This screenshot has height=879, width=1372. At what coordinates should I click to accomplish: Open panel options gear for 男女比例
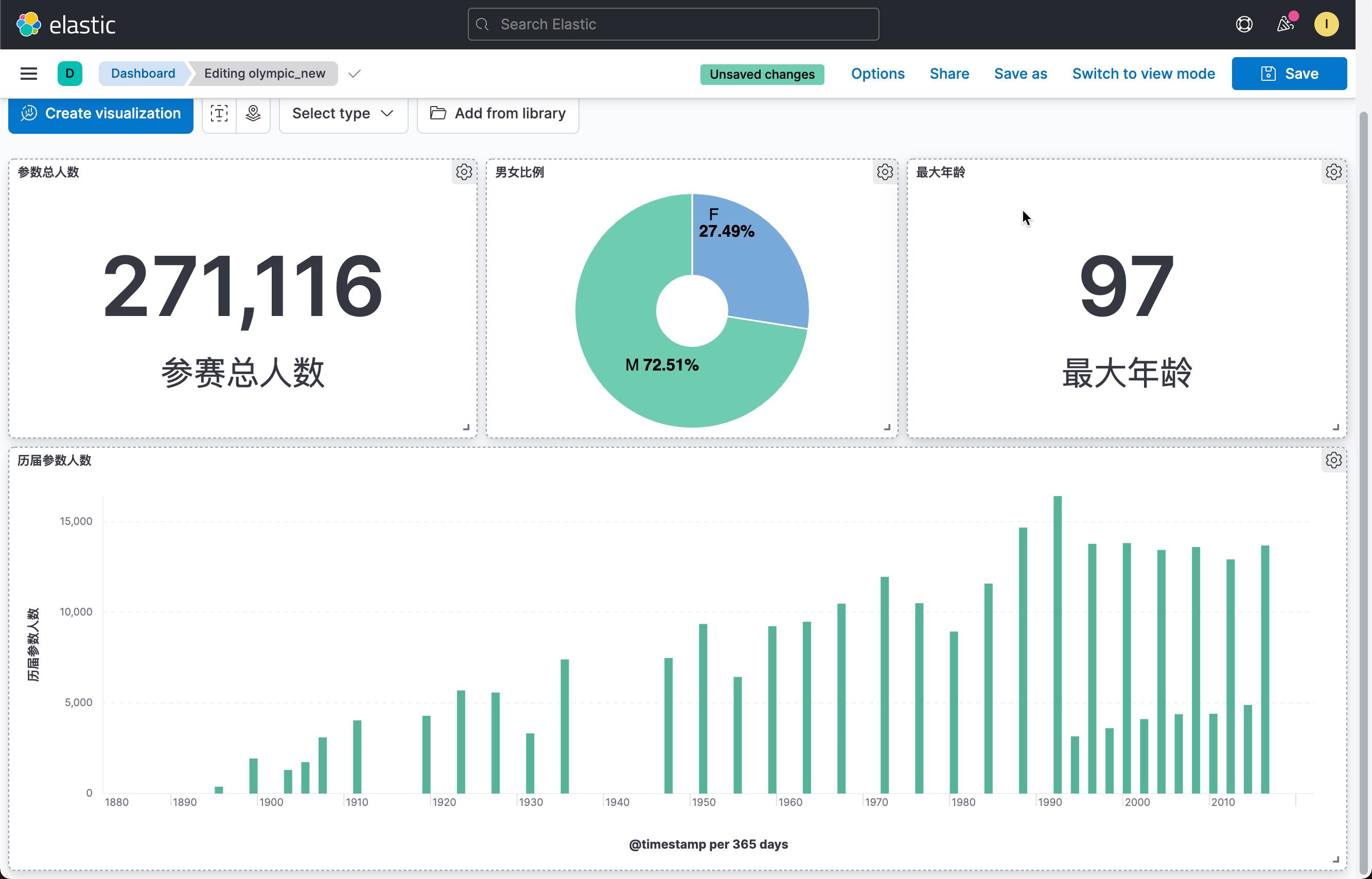point(885,172)
